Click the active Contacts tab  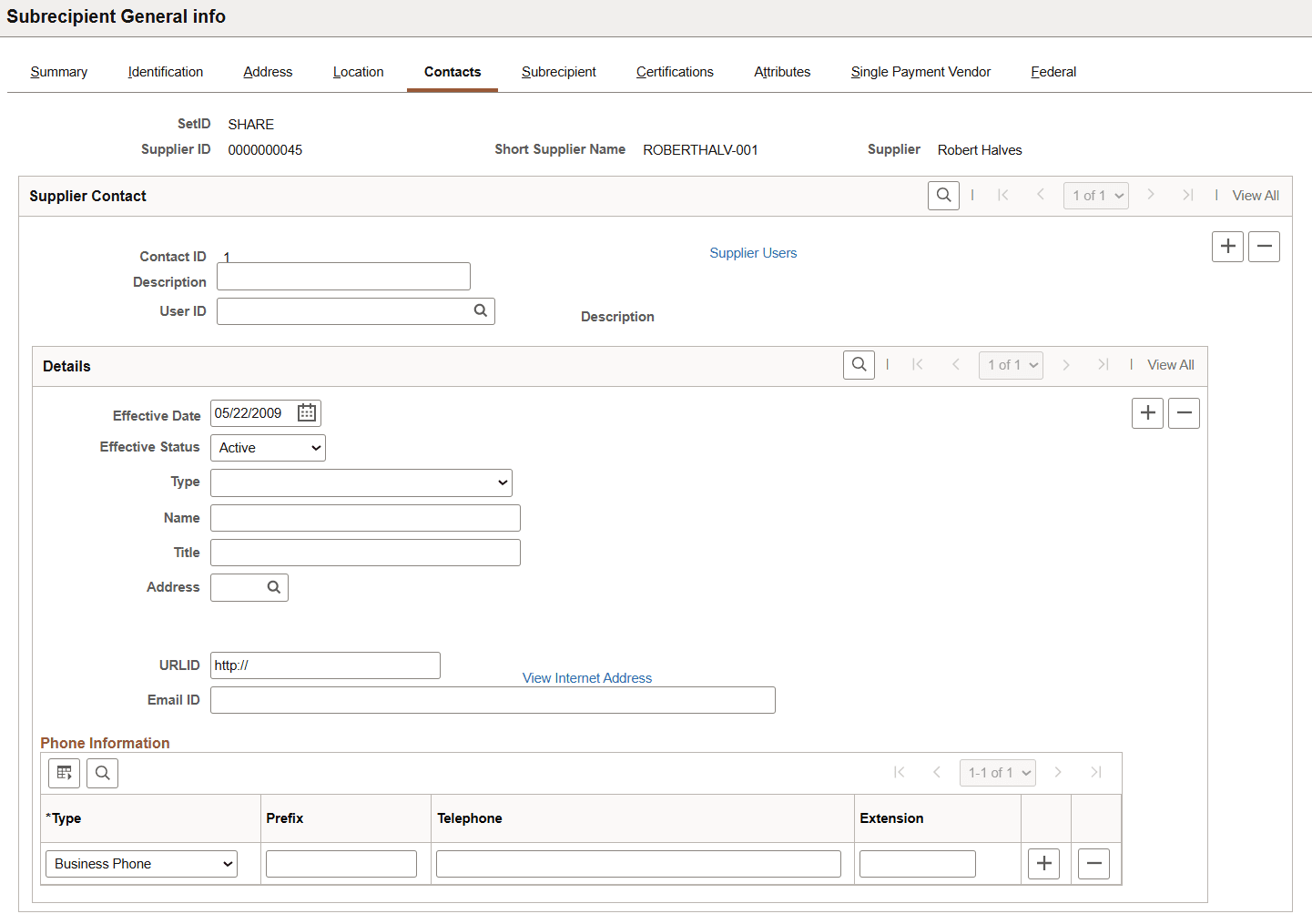pyautogui.click(x=453, y=72)
